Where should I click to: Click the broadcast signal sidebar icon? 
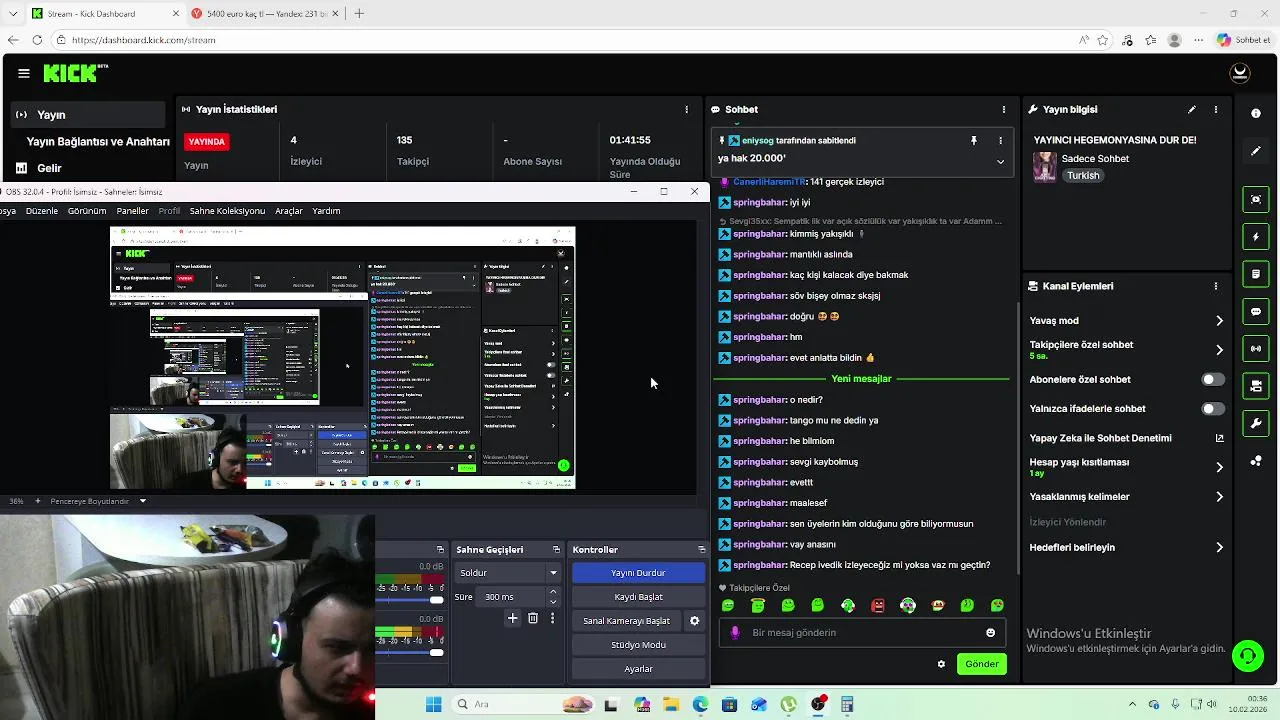(1256, 348)
